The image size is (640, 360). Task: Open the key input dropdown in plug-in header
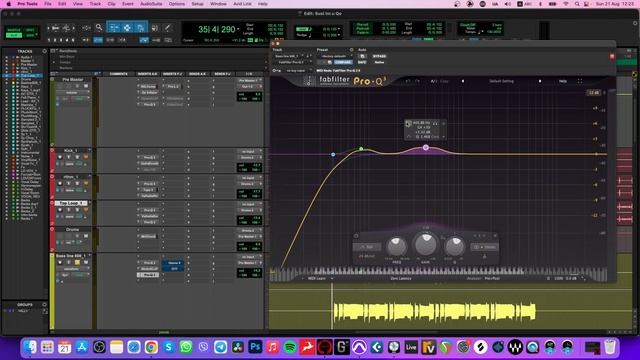pos(296,71)
